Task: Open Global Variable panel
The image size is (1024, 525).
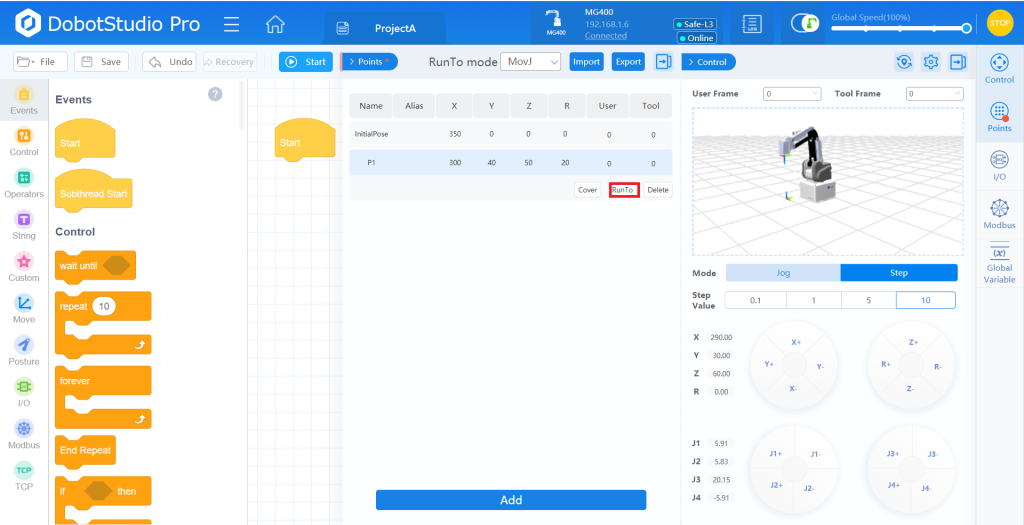Action: click(999, 265)
